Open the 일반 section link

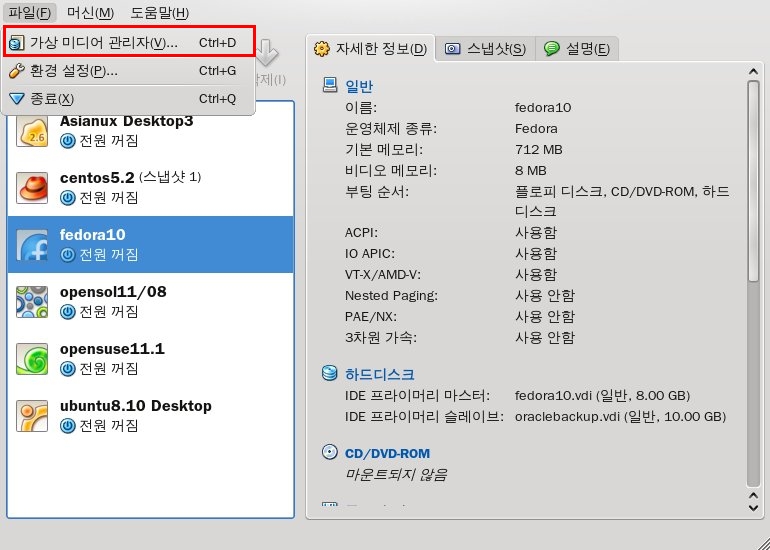coord(359,86)
